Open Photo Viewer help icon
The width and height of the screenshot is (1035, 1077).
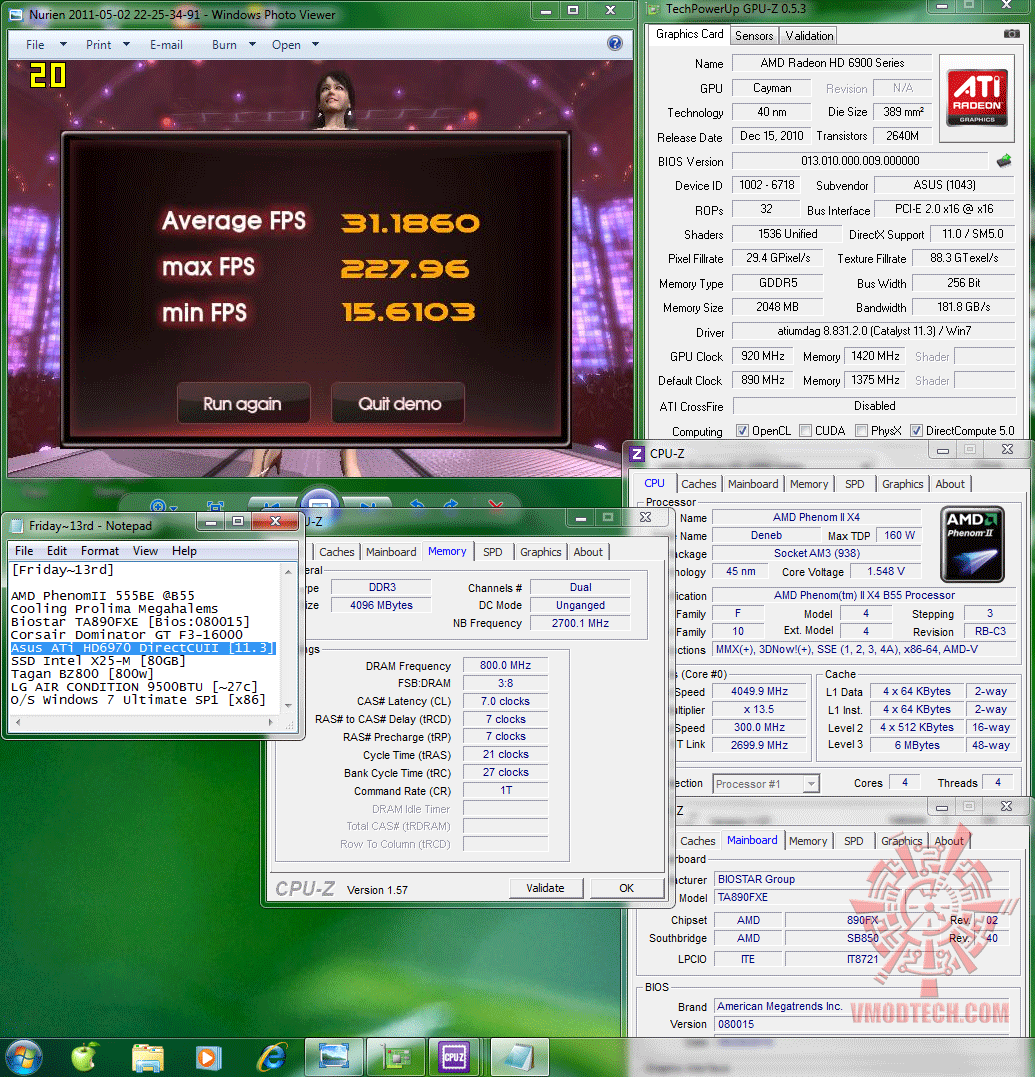coord(615,43)
